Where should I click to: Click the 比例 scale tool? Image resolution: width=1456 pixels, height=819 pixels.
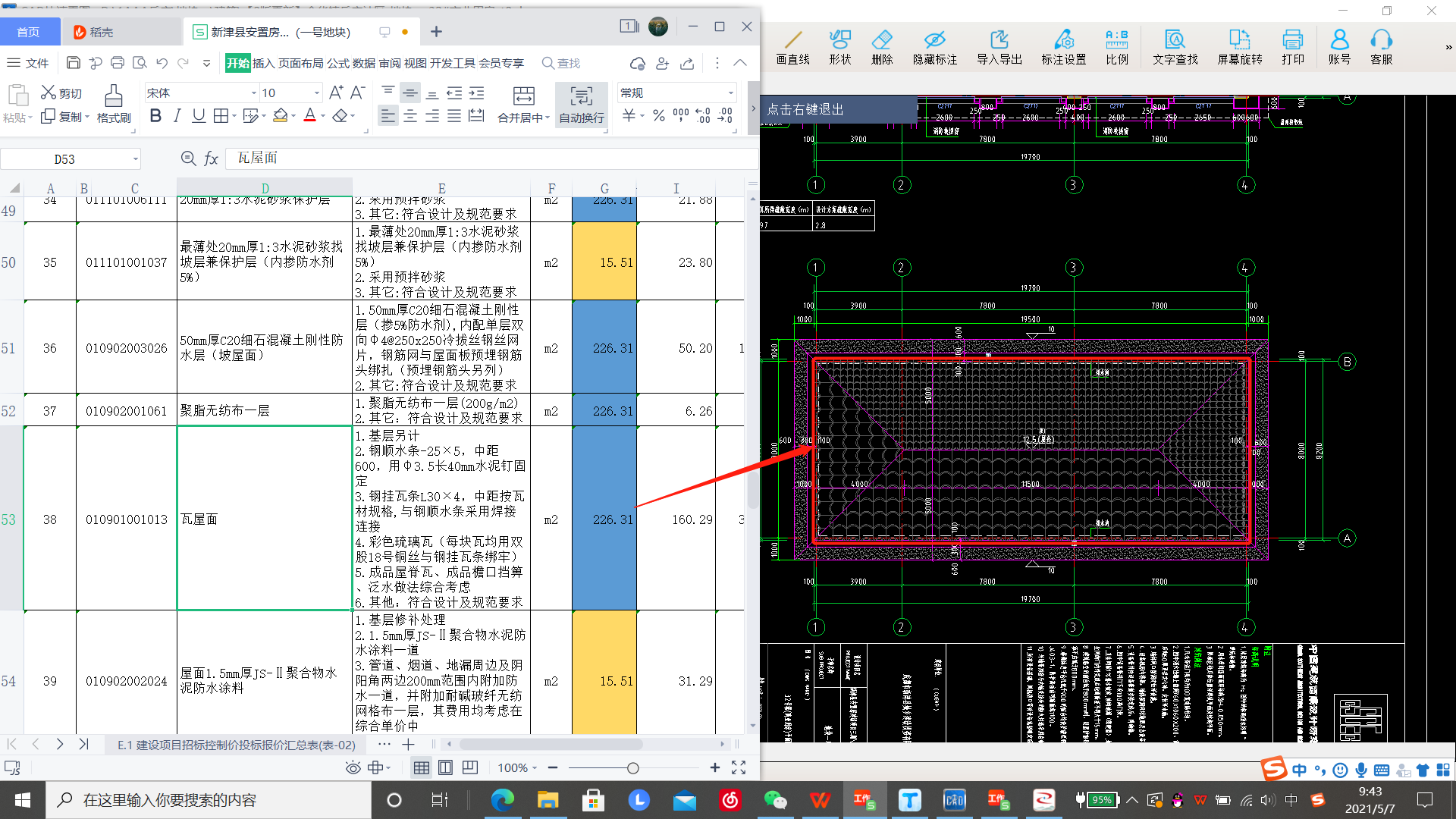click(1116, 47)
